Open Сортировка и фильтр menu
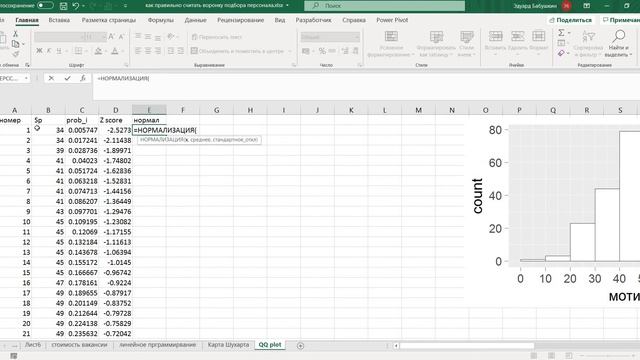 pyautogui.click(x=588, y=44)
